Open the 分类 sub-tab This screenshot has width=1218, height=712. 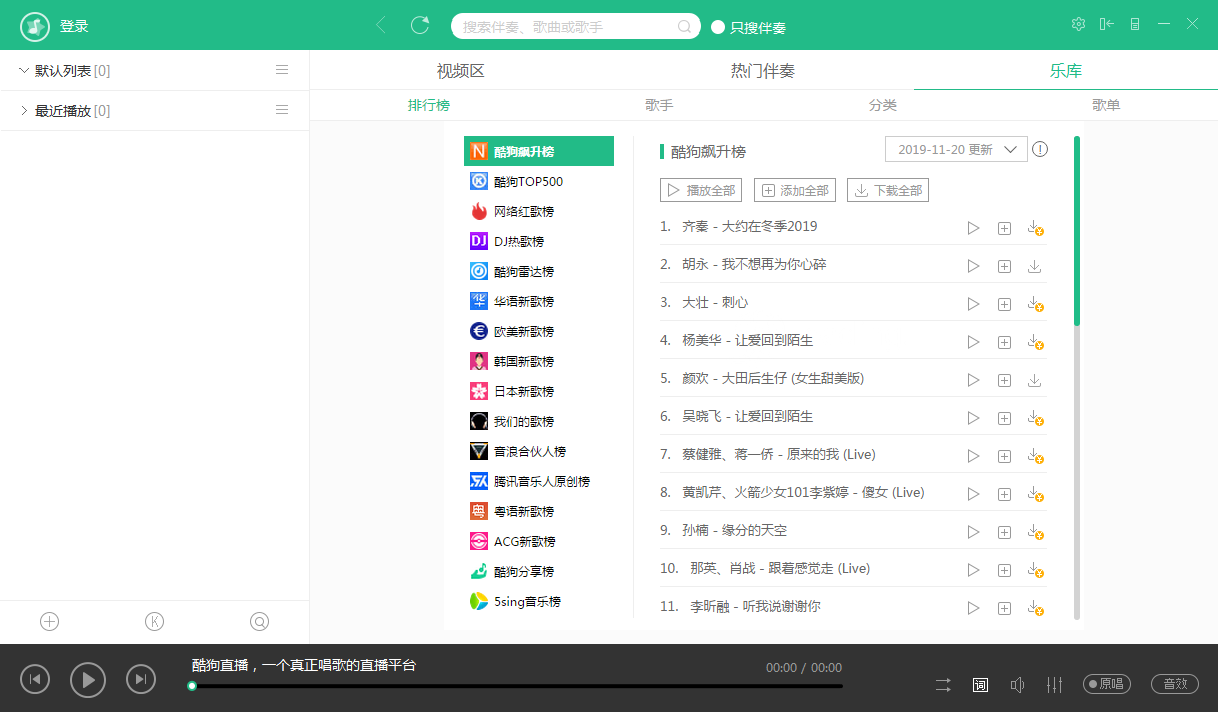pyautogui.click(x=883, y=105)
